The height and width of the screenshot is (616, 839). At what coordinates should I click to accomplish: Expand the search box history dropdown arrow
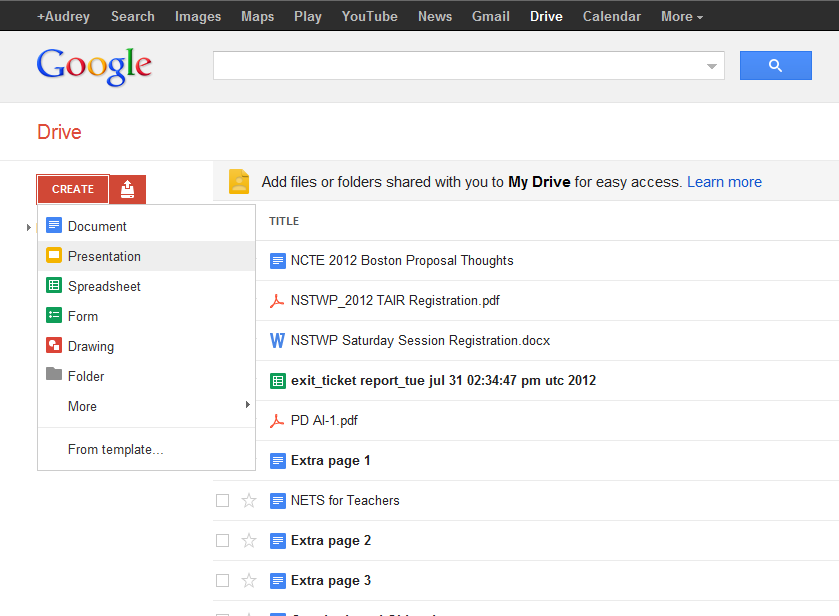[x=710, y=65]
